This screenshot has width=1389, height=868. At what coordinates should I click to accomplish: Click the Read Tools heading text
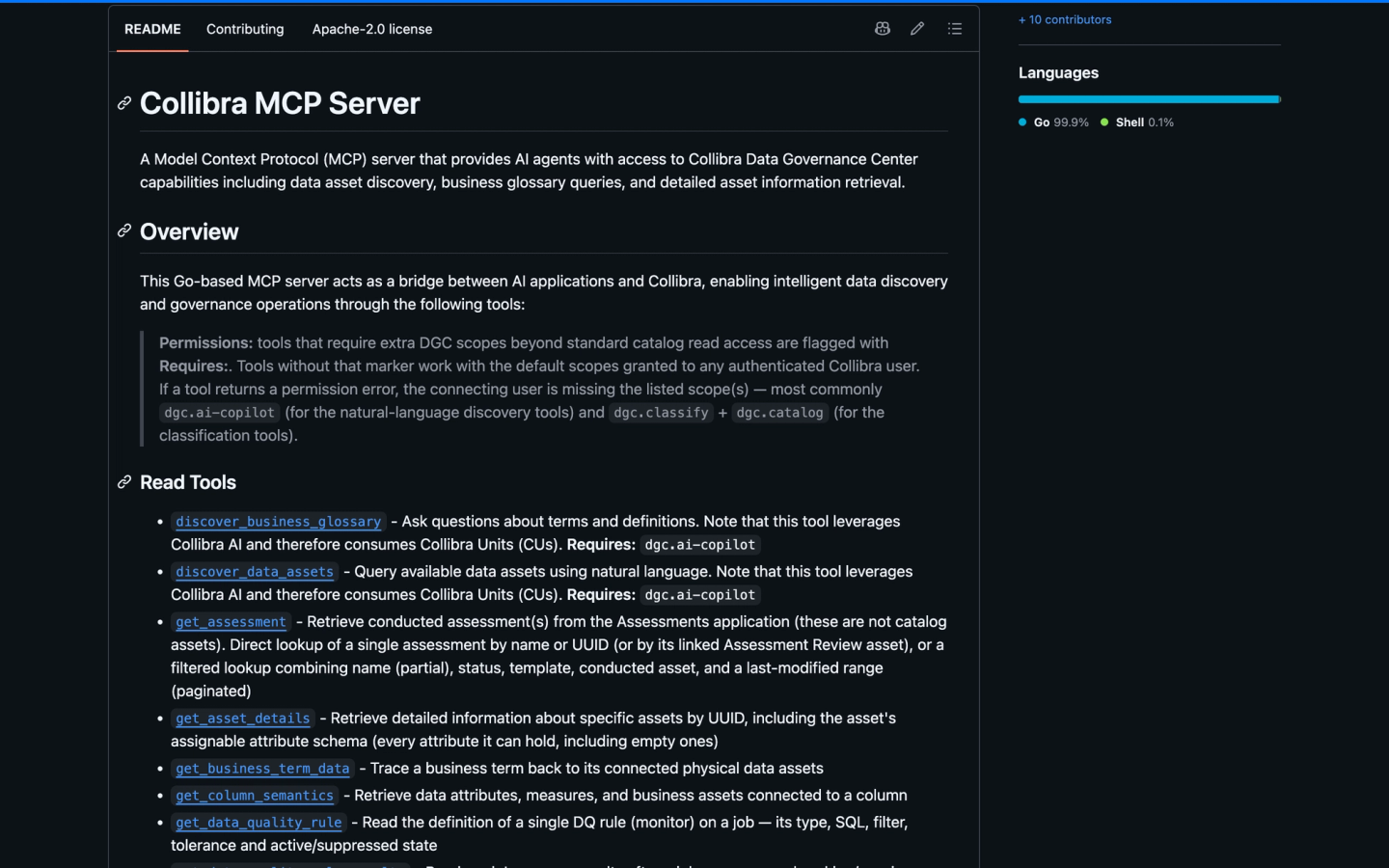point(188,482)
